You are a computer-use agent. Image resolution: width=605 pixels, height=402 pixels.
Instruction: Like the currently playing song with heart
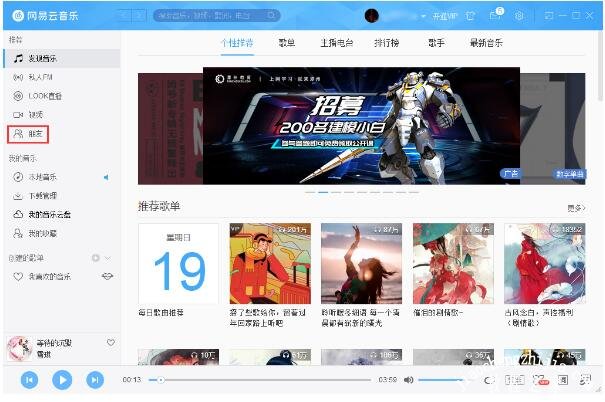pos(111,343)
